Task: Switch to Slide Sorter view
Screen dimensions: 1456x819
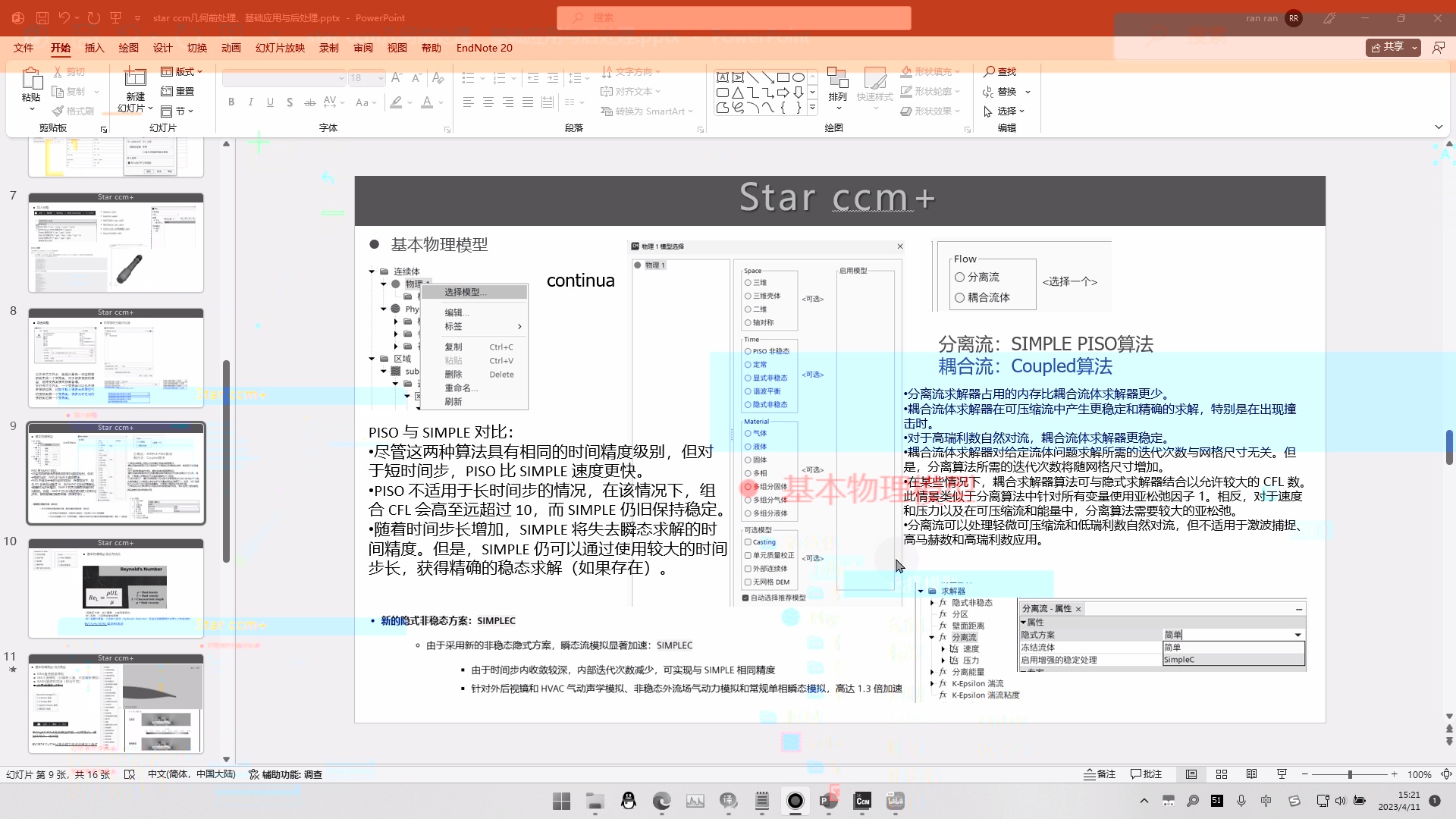Action: 1222,774
